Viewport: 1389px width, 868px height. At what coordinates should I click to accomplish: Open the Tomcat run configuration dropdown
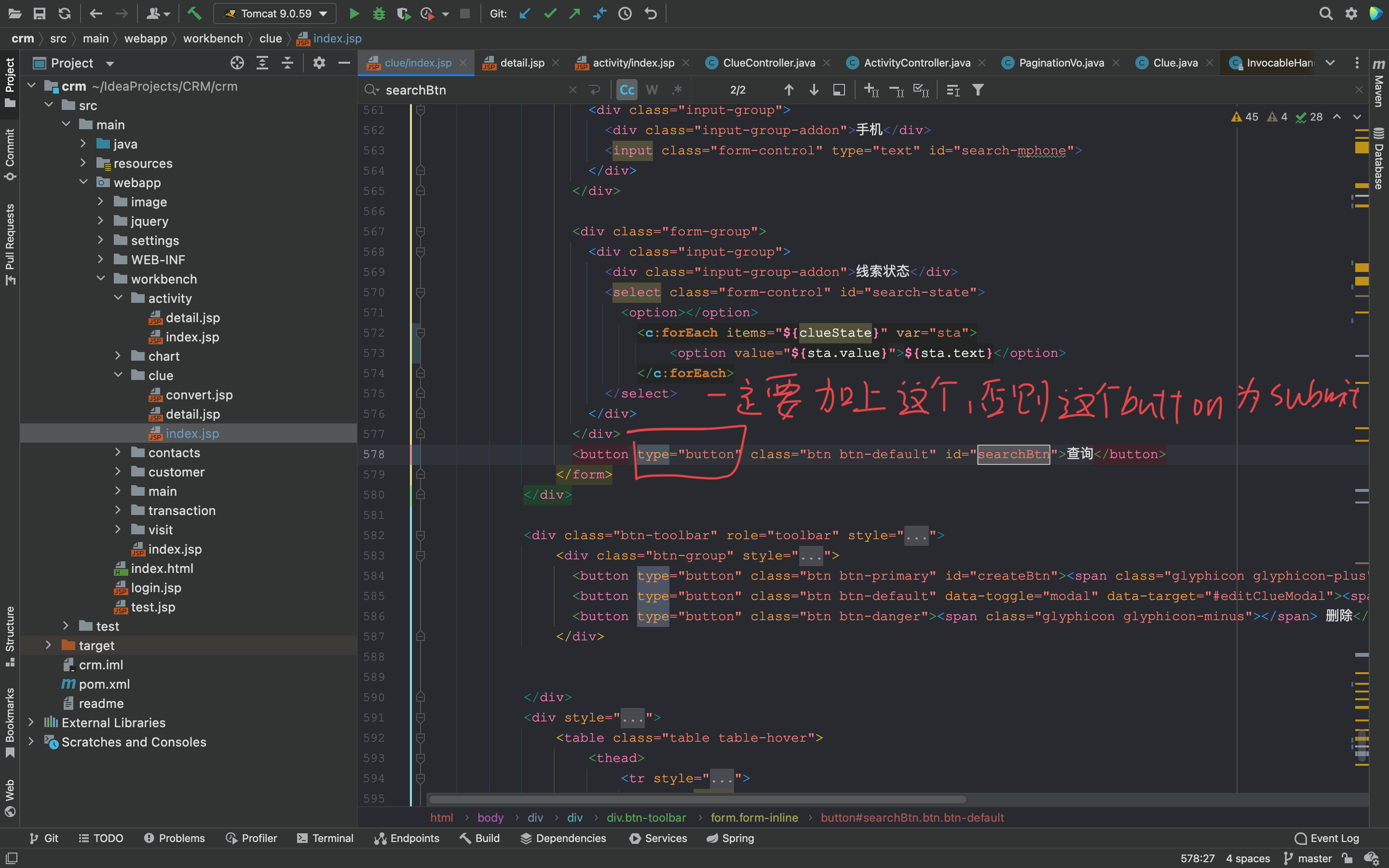(323, 13)
